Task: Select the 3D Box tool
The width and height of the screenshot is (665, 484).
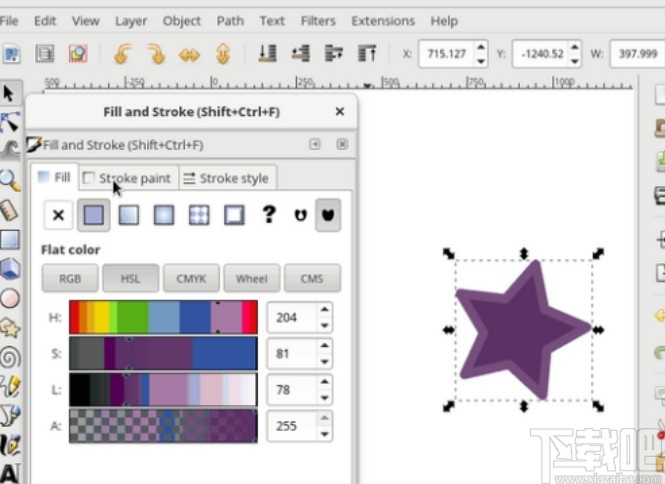Action: [x=9, y=268]
